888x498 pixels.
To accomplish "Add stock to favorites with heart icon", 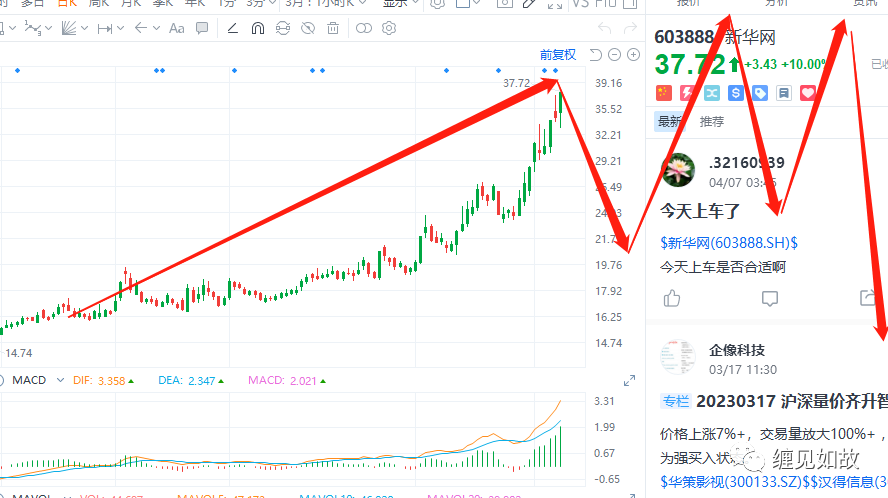I will [808, 93].
